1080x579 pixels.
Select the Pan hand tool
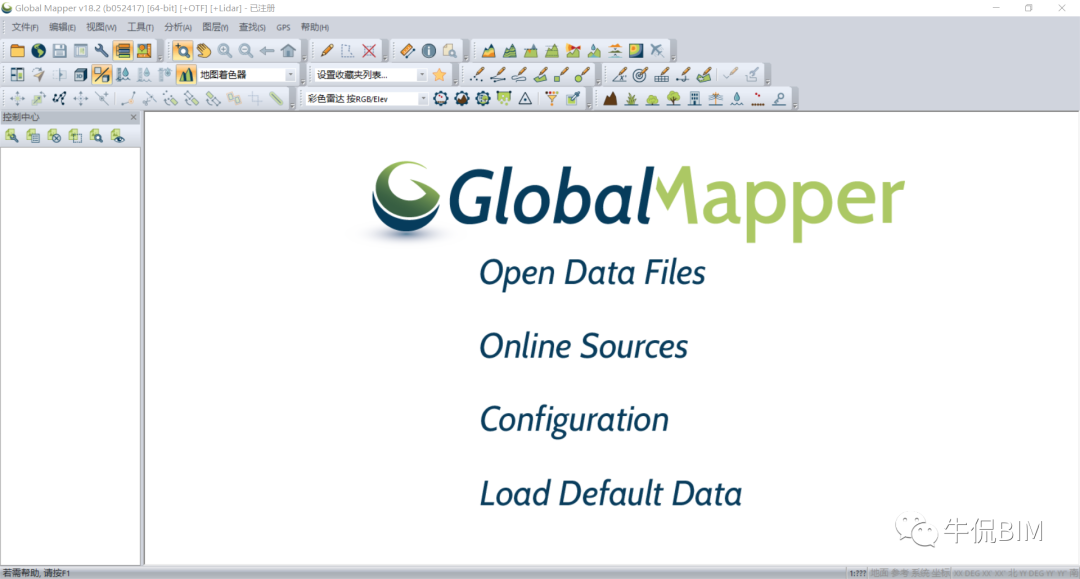(204, 51)
